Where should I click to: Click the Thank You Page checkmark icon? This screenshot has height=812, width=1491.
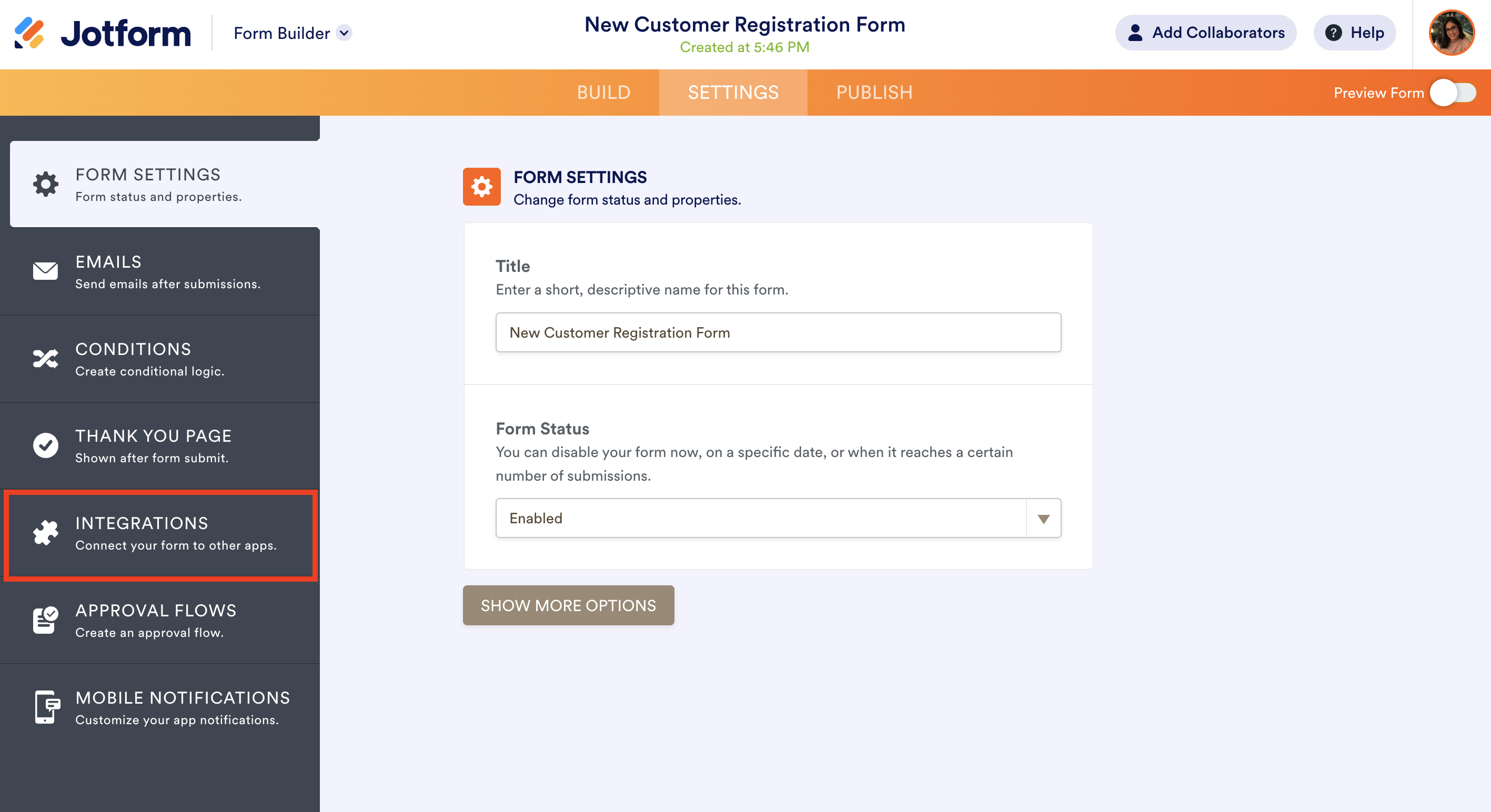tap(46, 445)
